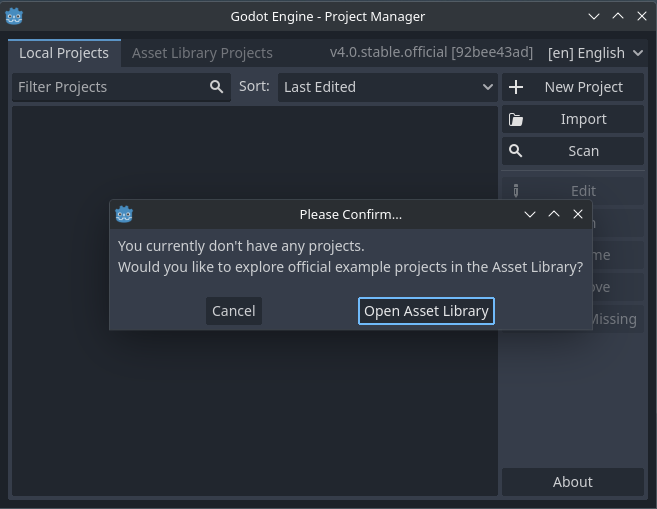Click the magnifier icon on Scan button
Screen dimensions: 657x509
(x=515, y=151)
